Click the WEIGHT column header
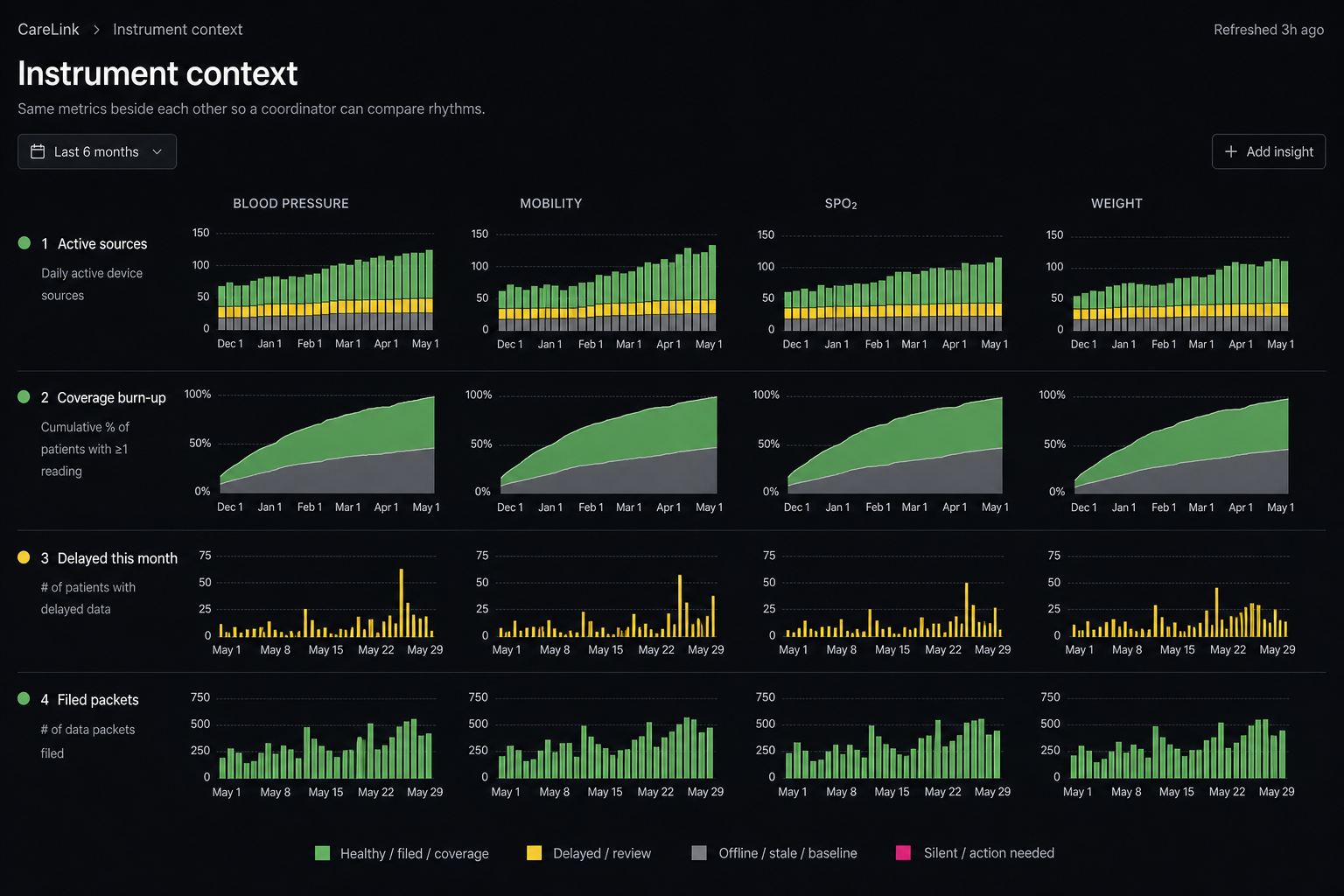 tap(1116, 204)
